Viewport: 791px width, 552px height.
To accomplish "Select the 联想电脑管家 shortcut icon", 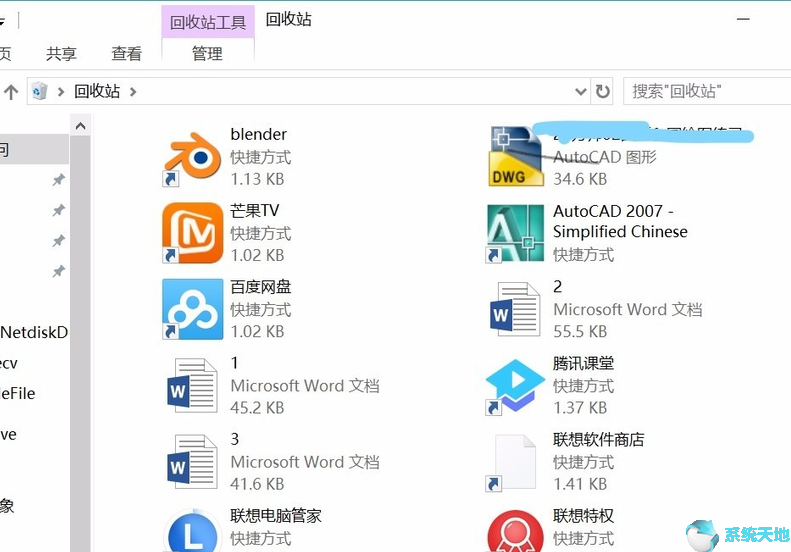I will point(192,531).
